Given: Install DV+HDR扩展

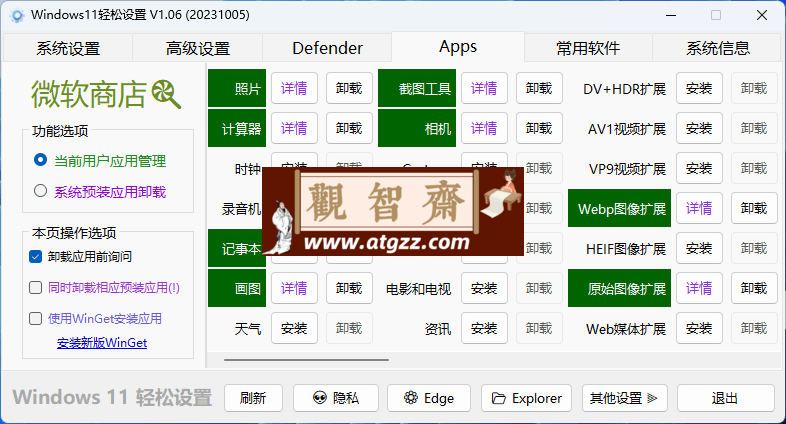Looking at the screenshot, I should click(x=699, y=88).
